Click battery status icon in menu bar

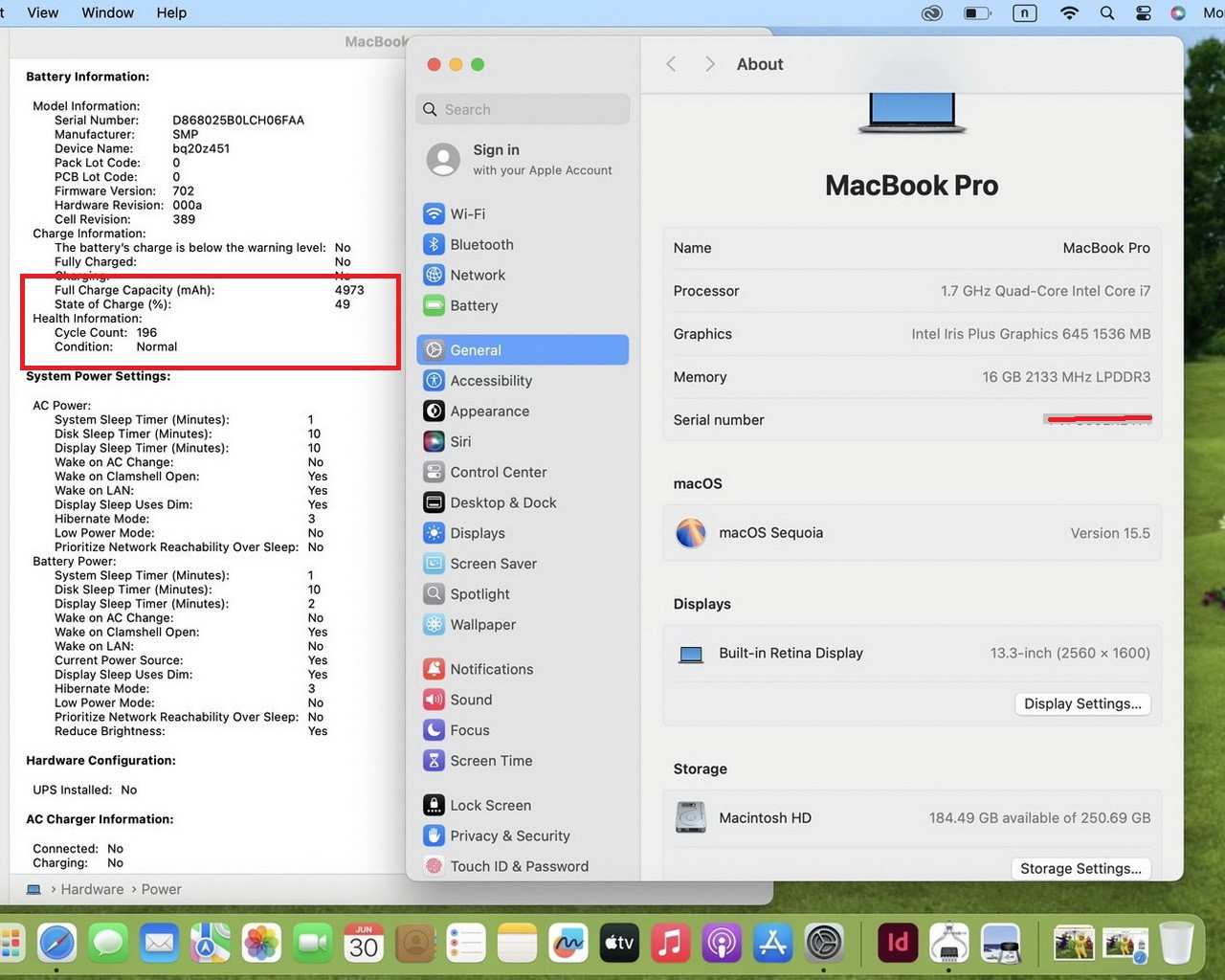click(977, 13)
